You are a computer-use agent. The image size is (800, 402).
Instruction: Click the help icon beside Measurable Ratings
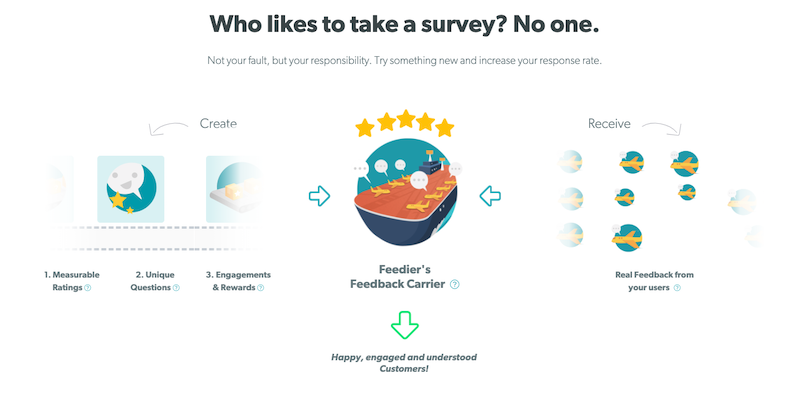point(88,288)
